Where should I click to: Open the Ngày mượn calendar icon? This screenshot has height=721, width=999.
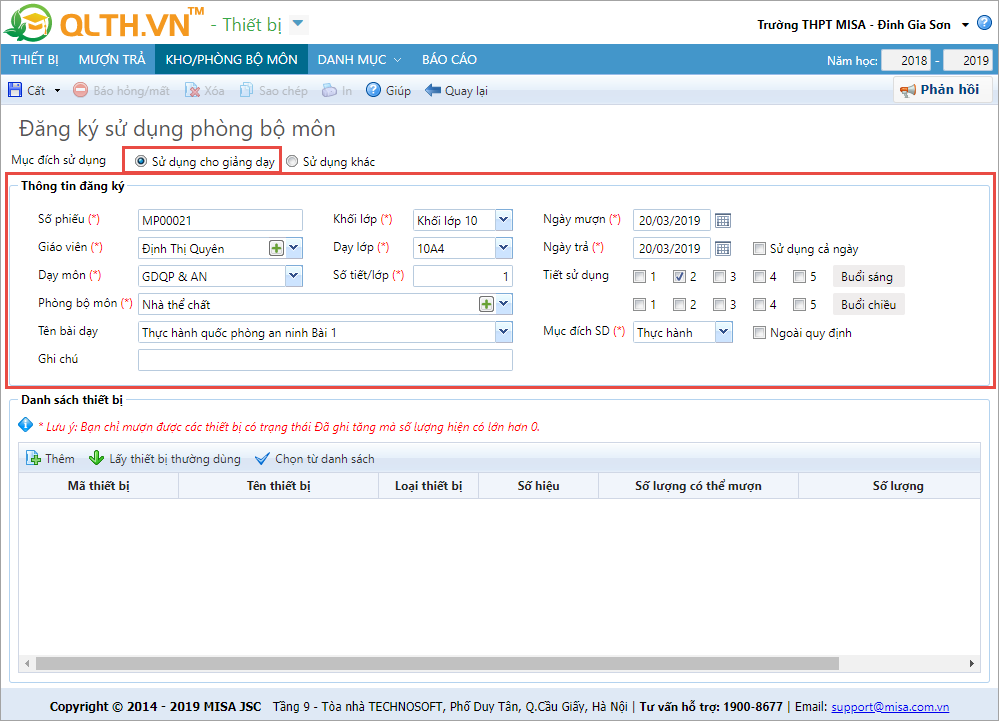pos(722,220)
